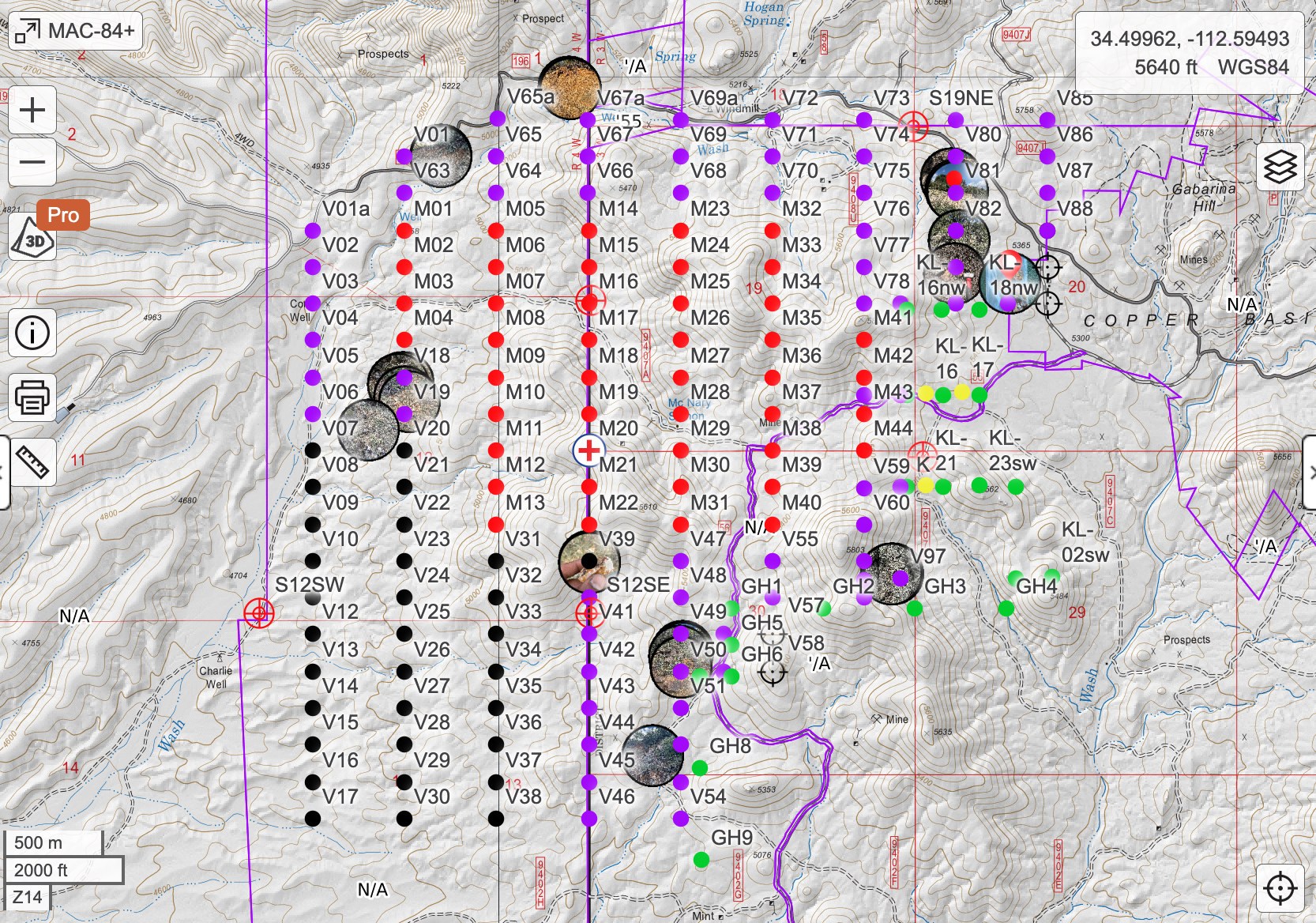Click the Z14 zoom level indicator
The height and width of the screenshot is (923, 1316).
tap(28, 897)
